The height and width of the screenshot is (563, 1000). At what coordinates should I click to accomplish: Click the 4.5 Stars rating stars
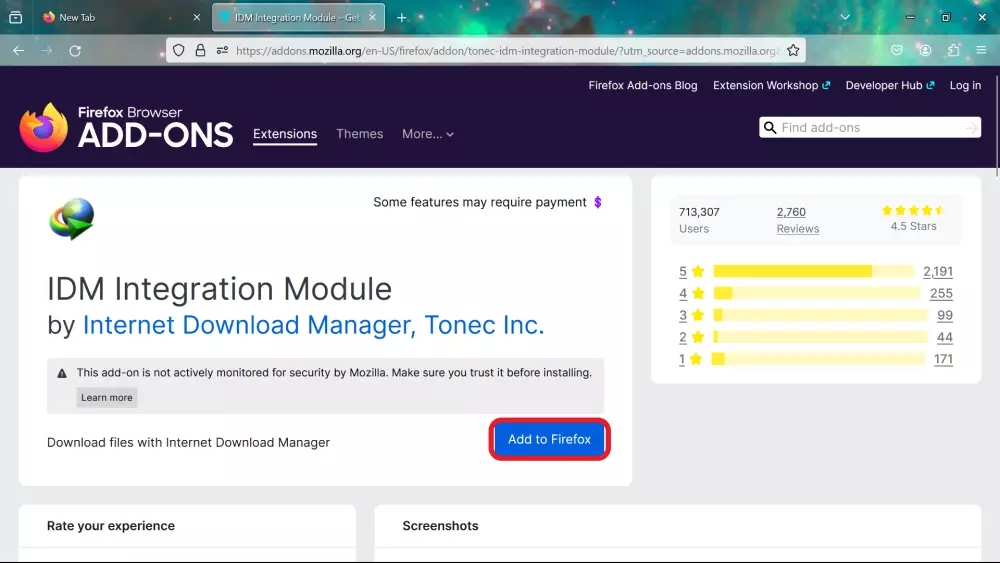pos(913,210)
